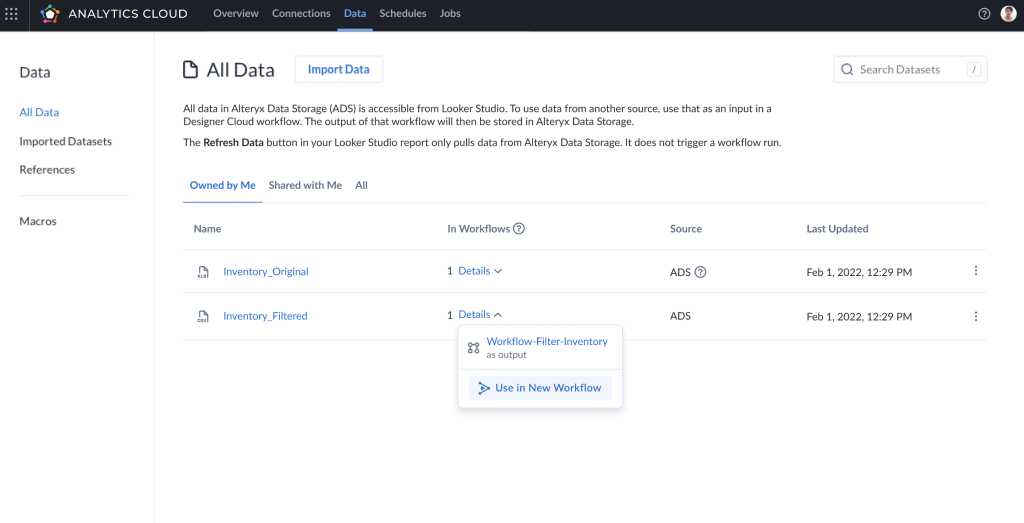Open more options for Inventory_Original

click(976, 270)
